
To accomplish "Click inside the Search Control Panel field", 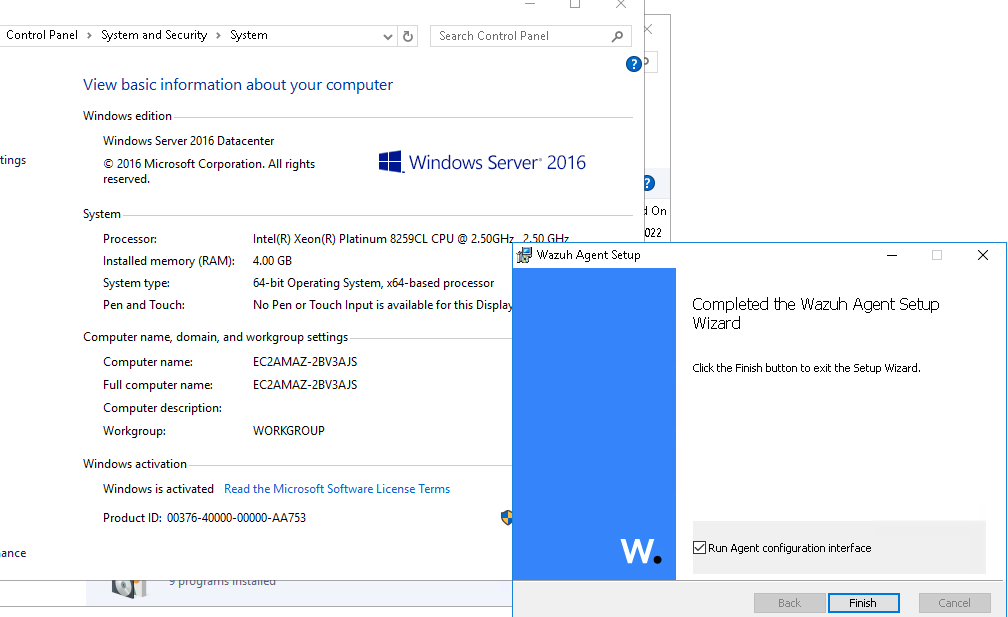I will coord(520,36).
